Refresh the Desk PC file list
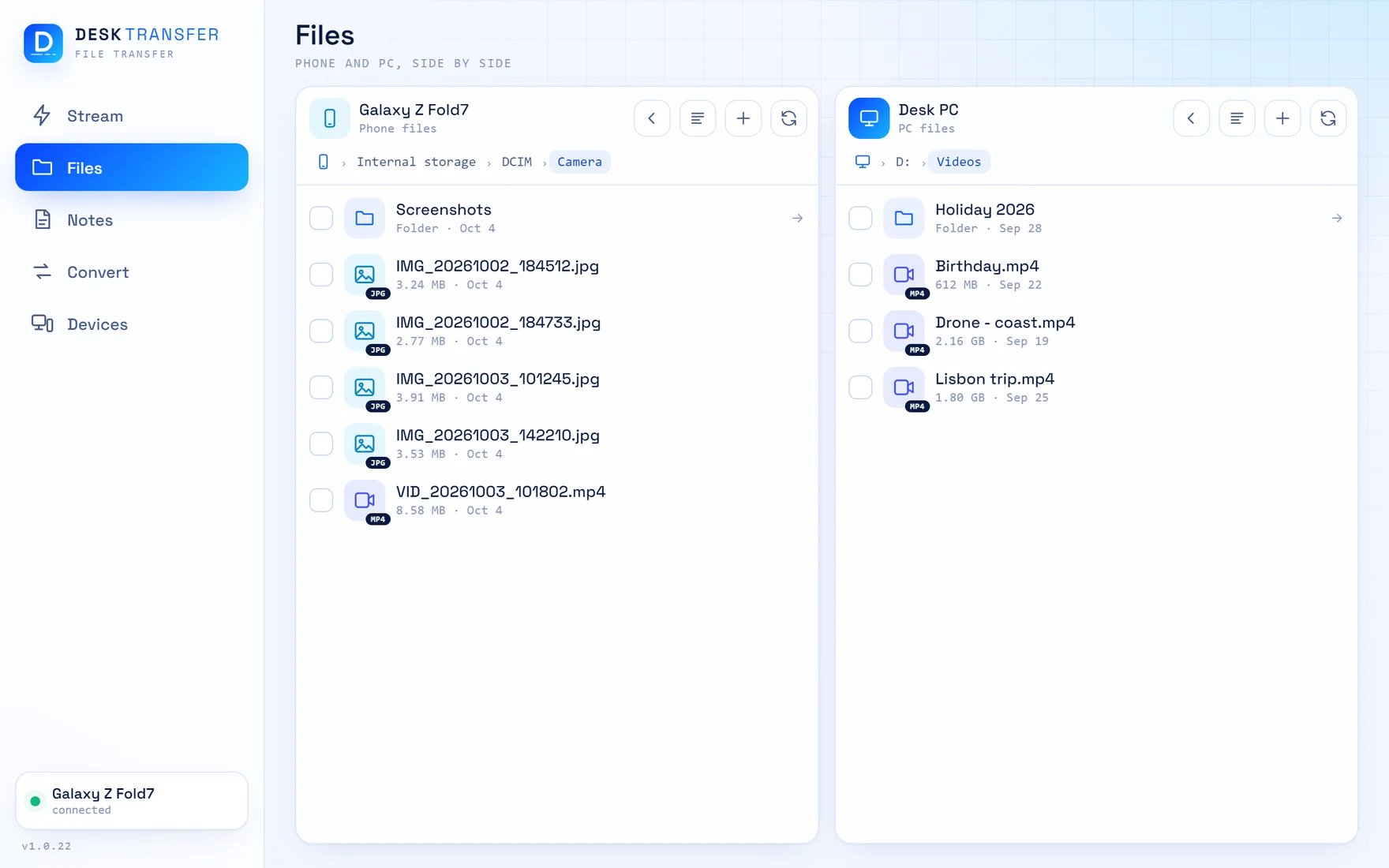Viewport: 1389px width, 868px height. click(x=1328, y=118)
